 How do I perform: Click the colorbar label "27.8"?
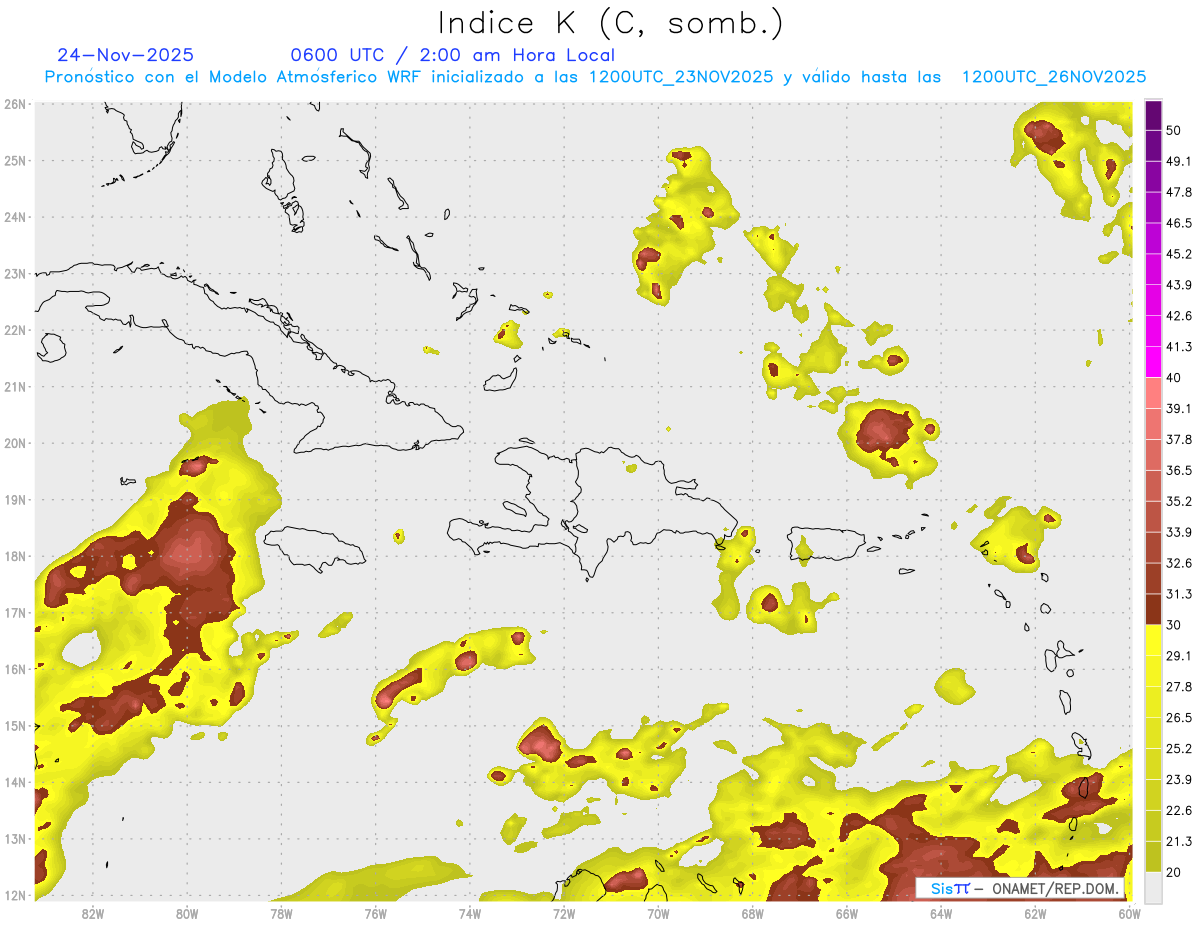(1178, 686)
